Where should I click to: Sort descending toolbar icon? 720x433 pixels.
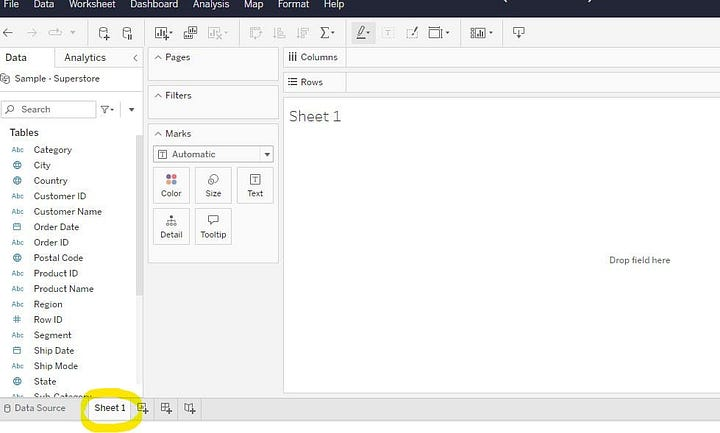click(302, 33)
